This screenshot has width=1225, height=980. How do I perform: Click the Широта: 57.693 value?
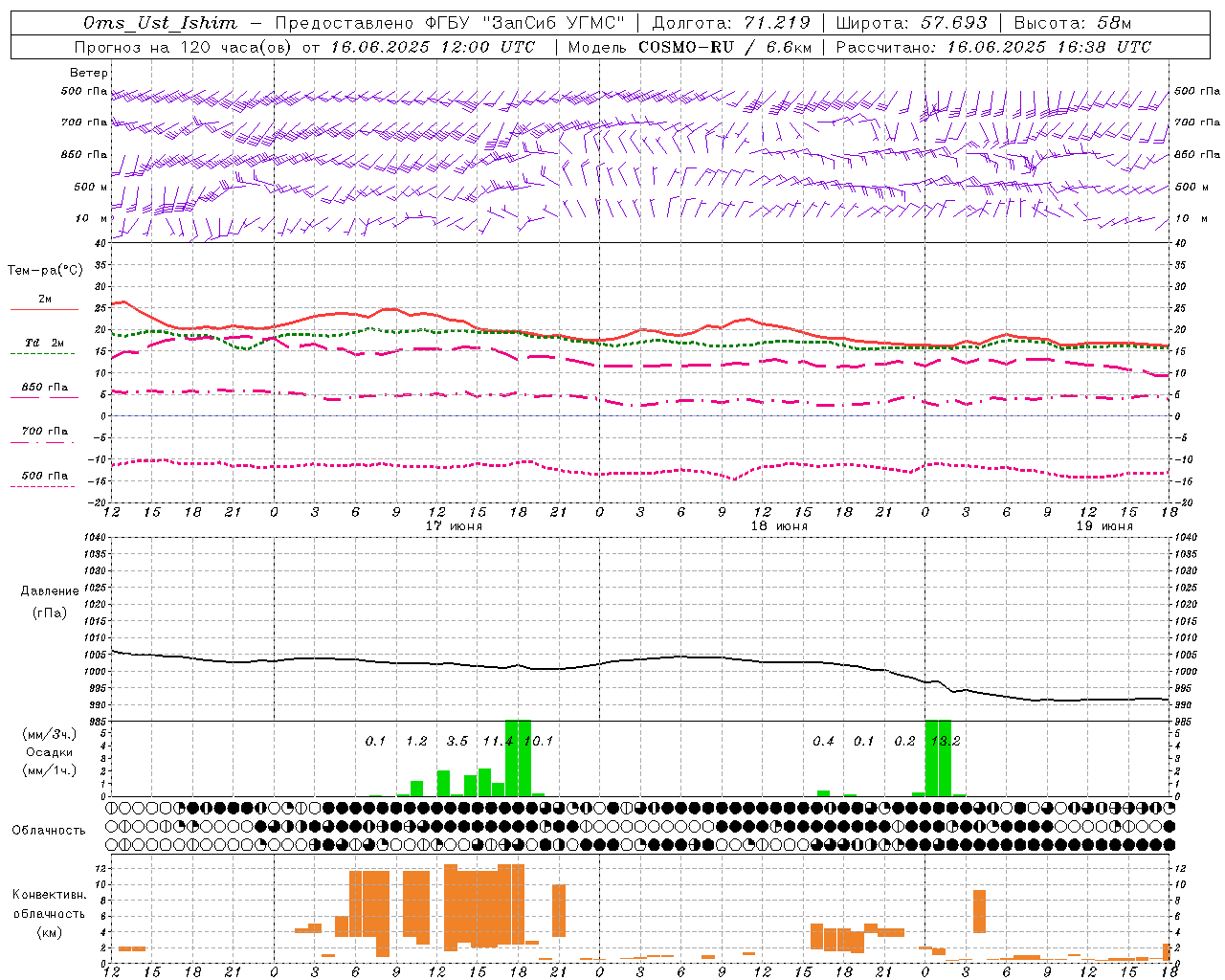[912, 23]
